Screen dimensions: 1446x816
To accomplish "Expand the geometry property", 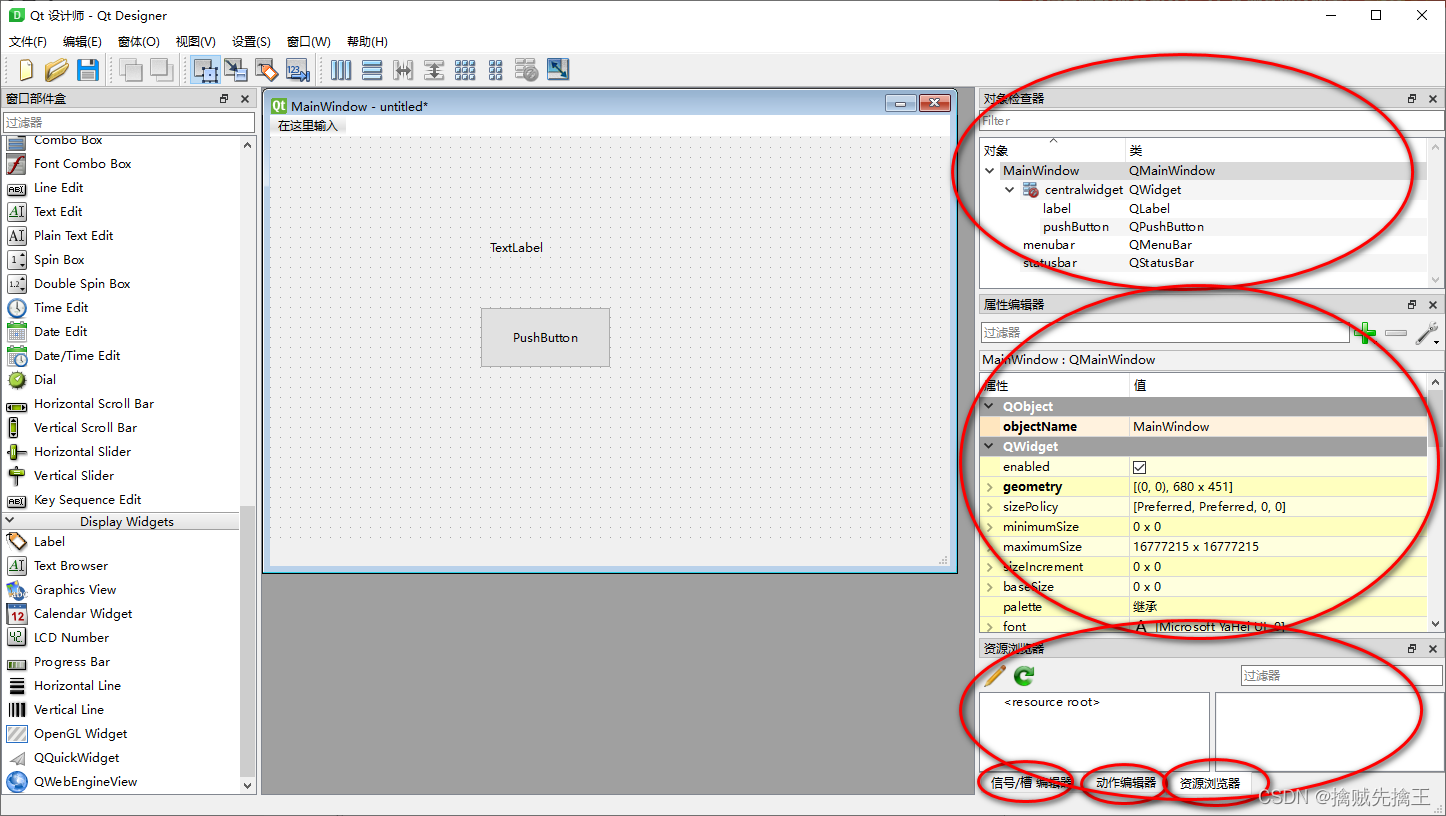I will coord(990,487).
